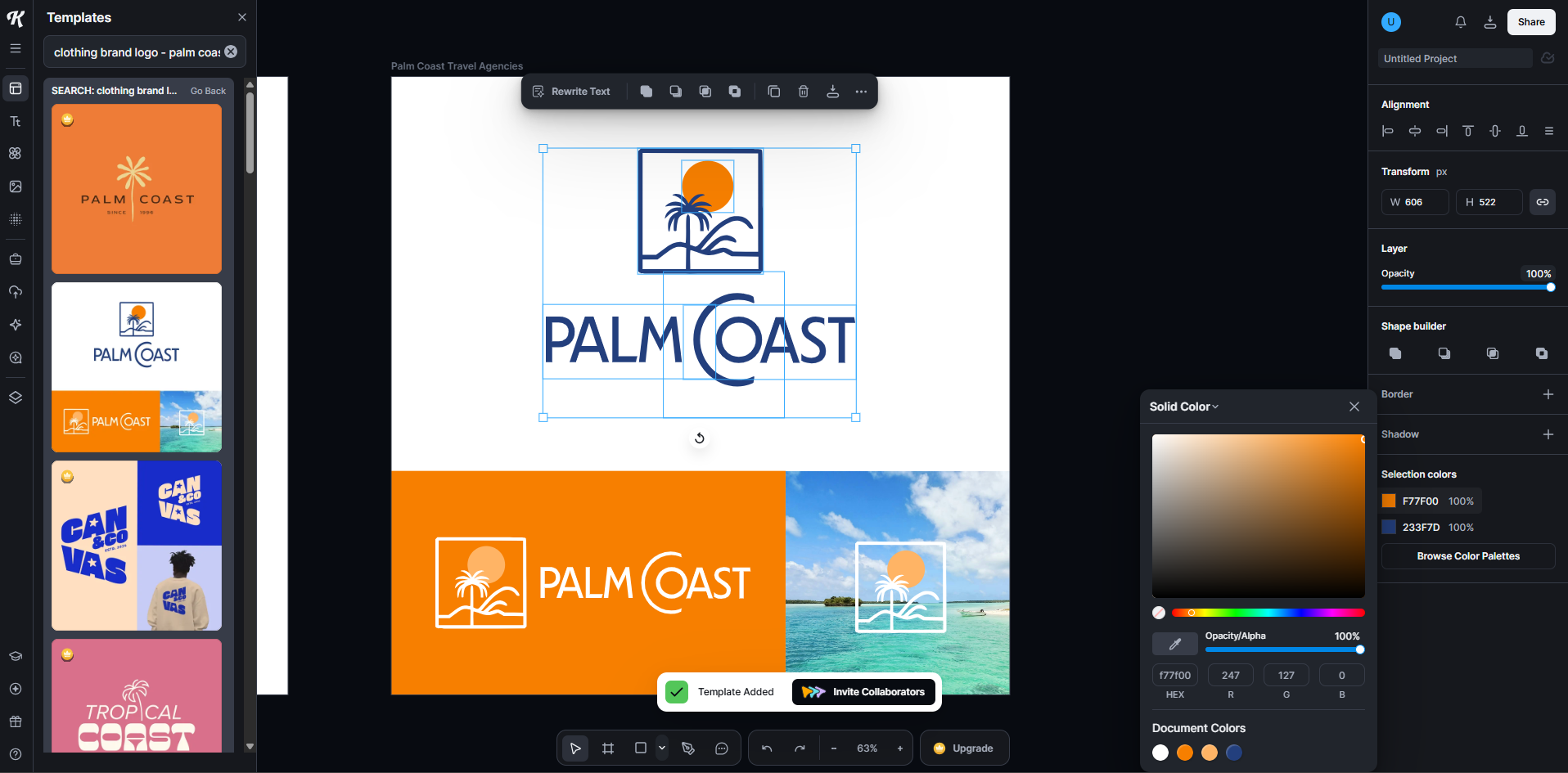1568x773 pixels.
Task: Open the Layers panel icon
Action: [x=15, y=398]
